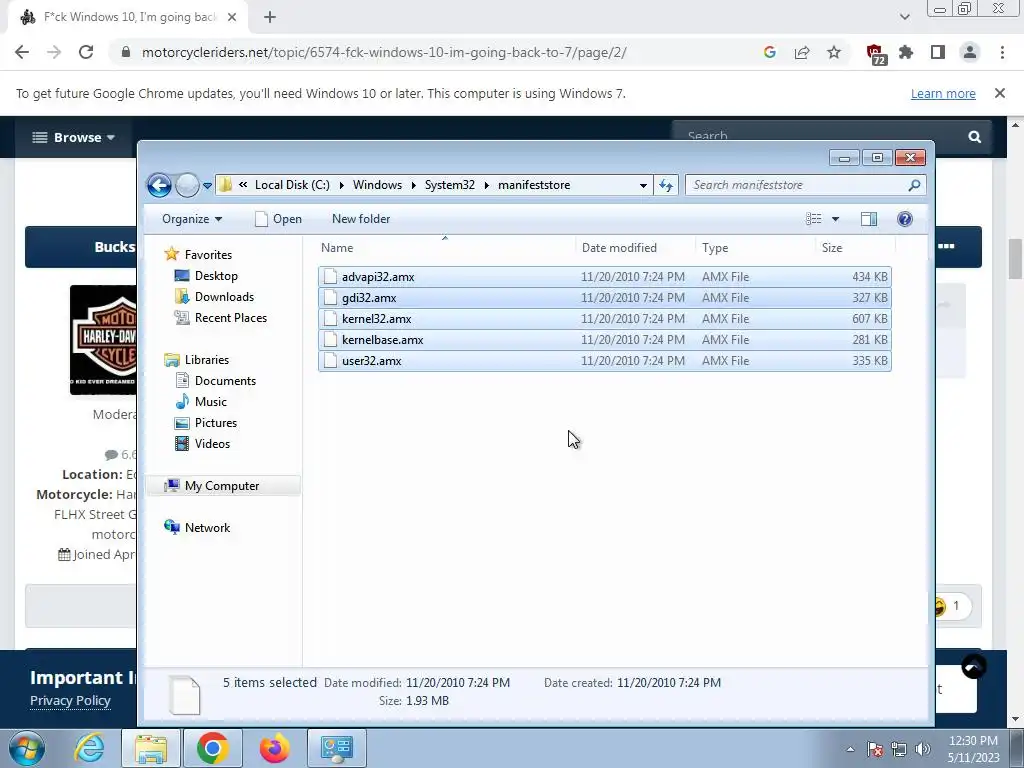Go back in Explorer window
This screenshot has width=1024, height=768.
(159, 185)
